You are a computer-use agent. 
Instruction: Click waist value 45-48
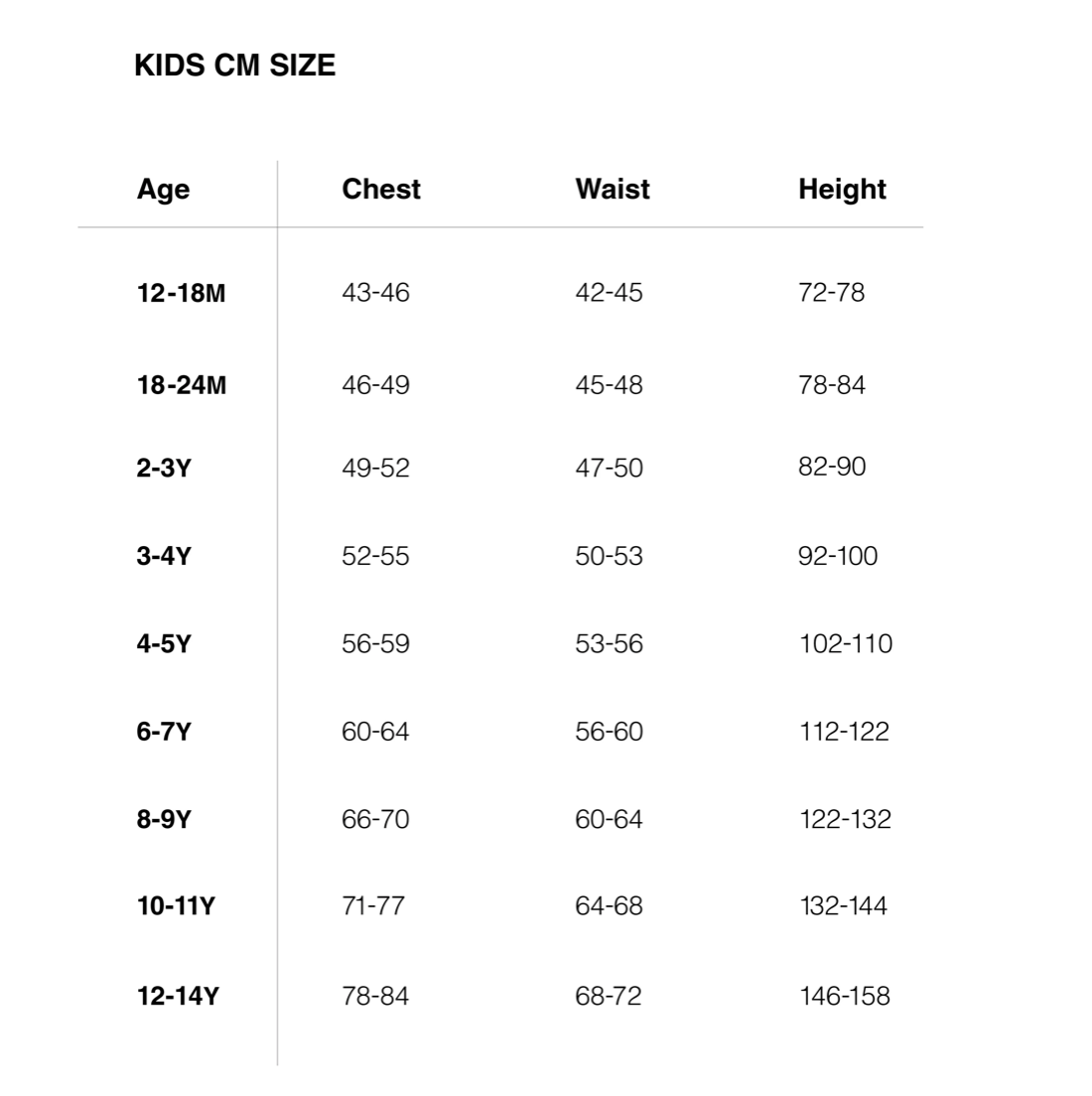609,384
